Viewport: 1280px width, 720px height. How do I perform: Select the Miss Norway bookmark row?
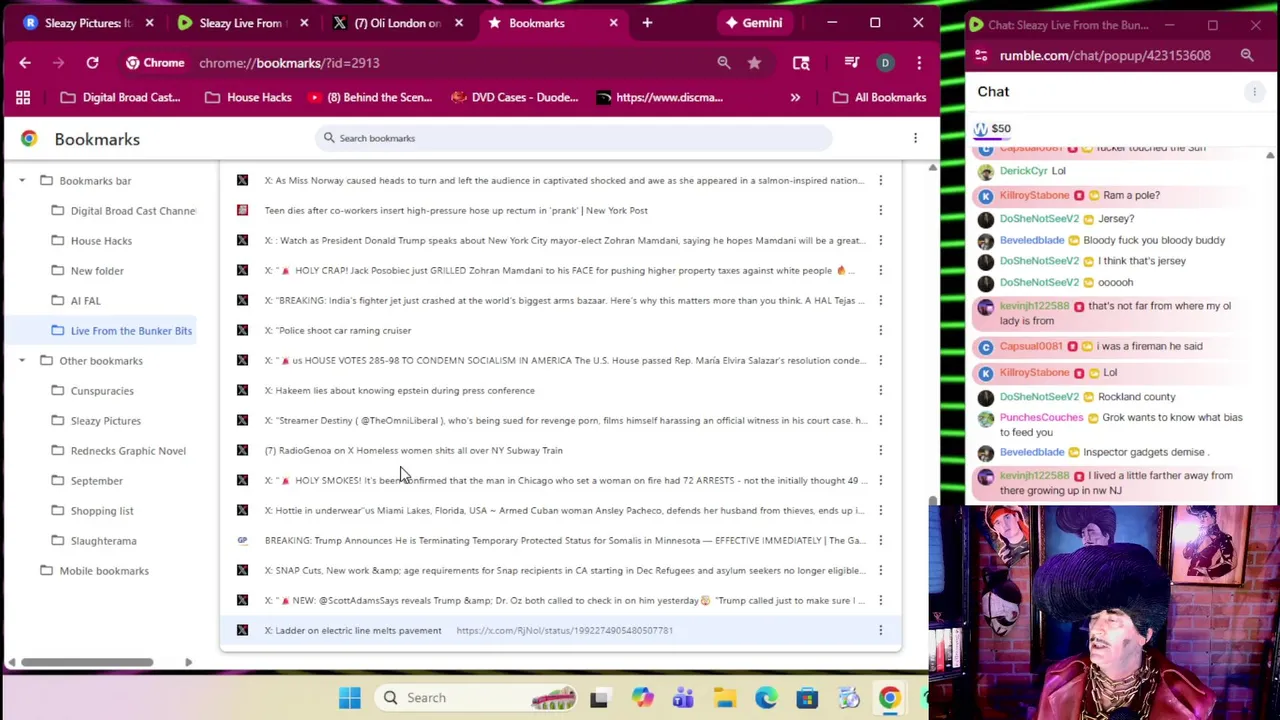coord(560,180)
